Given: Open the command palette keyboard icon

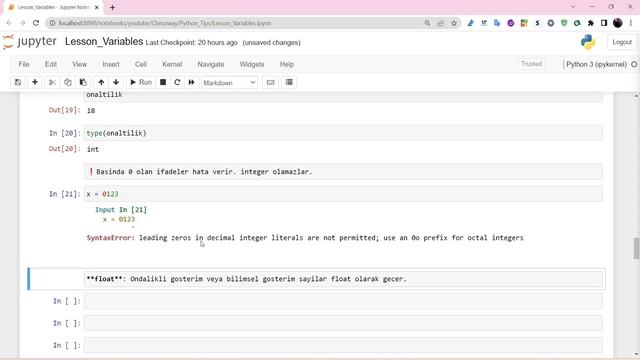Looking at the screenshot, I should [270, 82].
